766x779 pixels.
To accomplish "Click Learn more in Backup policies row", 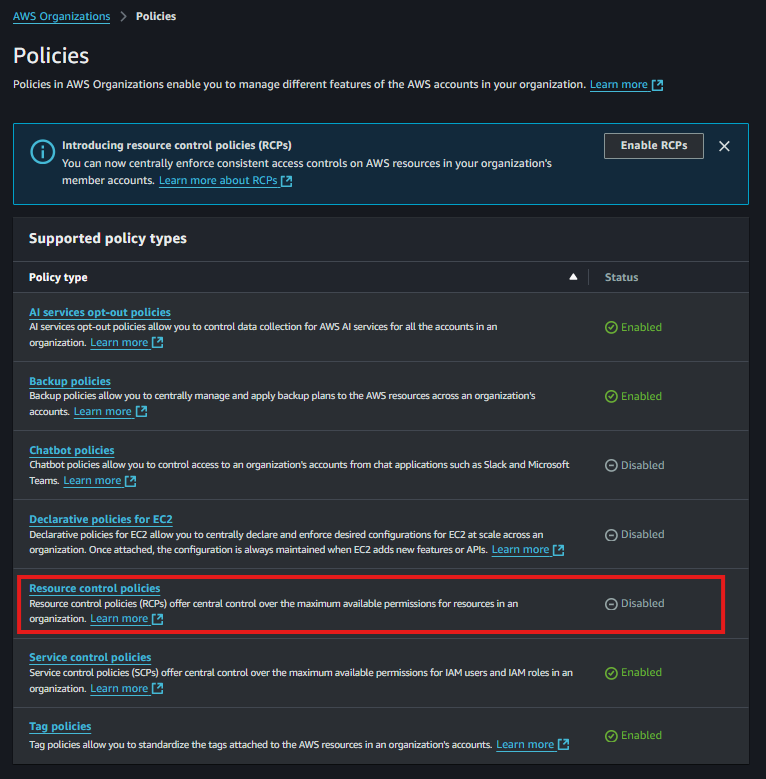I will click(x=103, y=411).
